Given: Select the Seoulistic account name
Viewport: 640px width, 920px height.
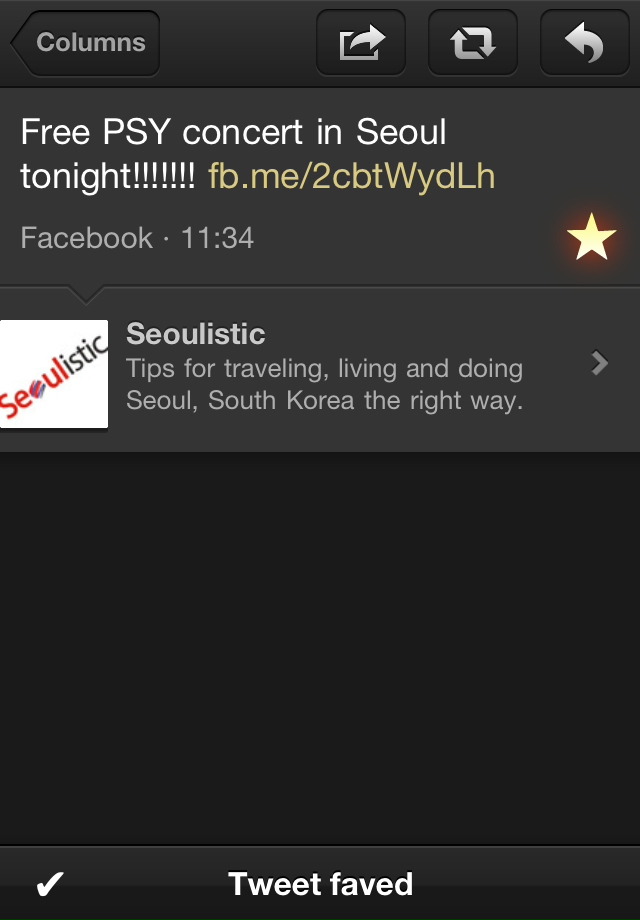Looking at the screenshot, I should 195,334.
